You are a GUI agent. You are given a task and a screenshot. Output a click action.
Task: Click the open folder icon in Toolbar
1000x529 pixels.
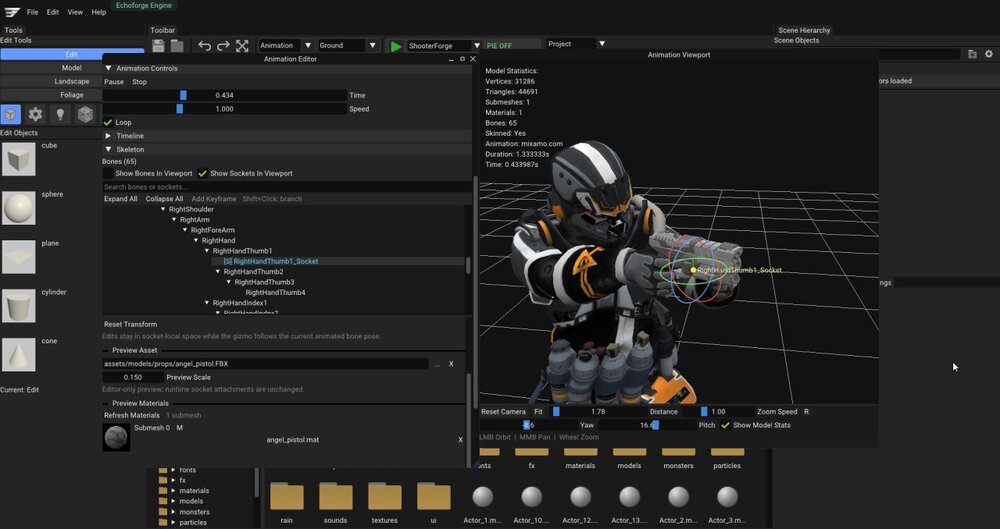coord(177,46)
